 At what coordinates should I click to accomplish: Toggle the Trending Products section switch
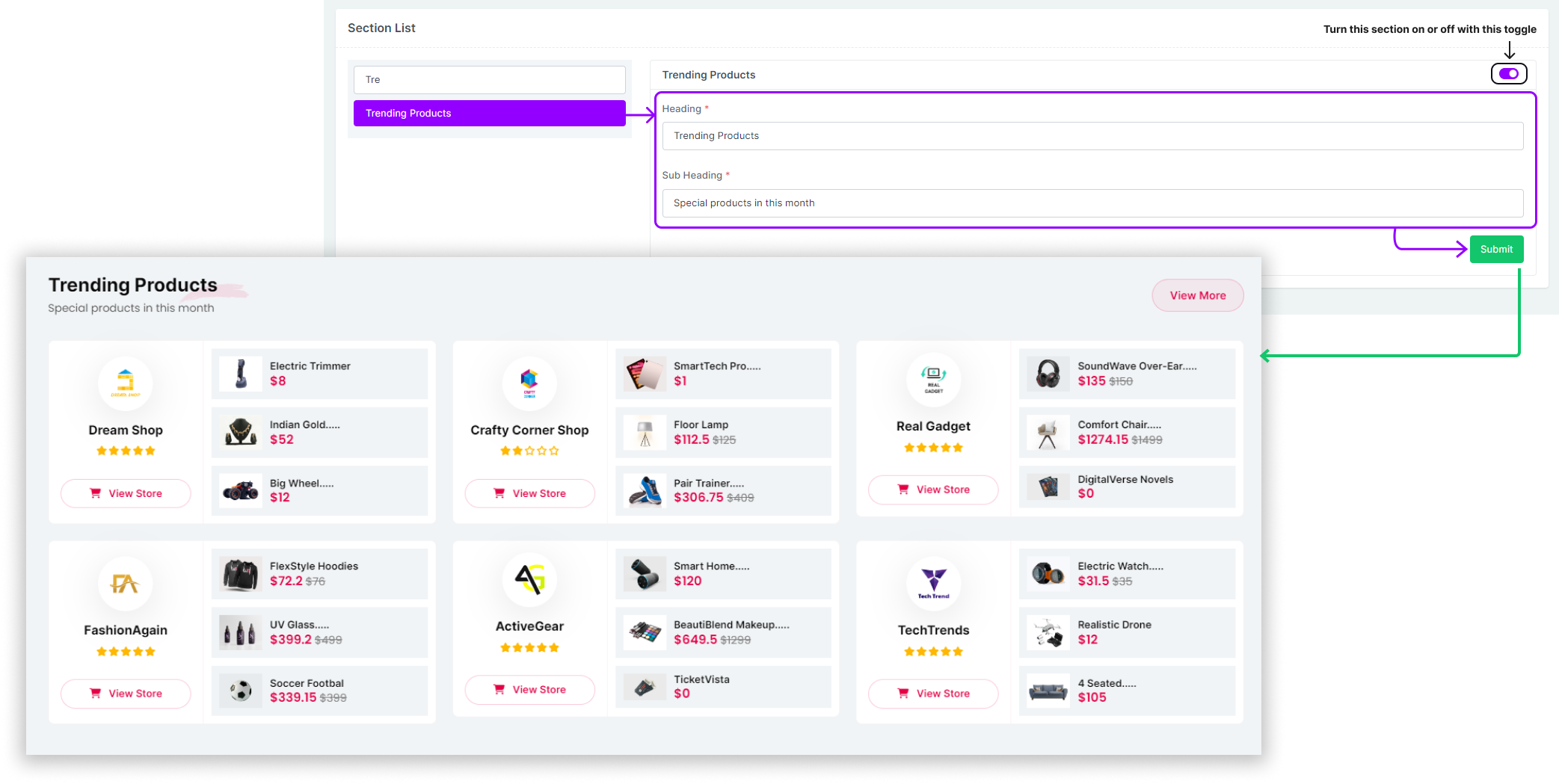click(x=1508, y=74)
